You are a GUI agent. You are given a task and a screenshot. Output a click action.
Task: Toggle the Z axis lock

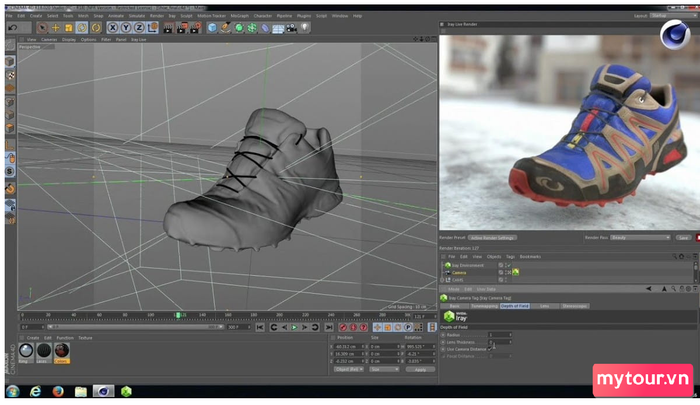(x=139, y=28)
